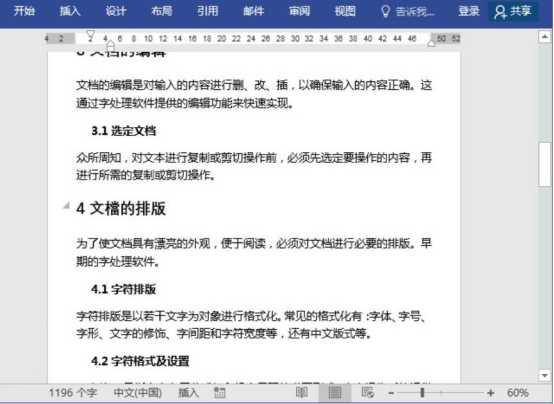Click paragraph starting 为了使文档具有漂亮的外观
Viewport: 554px width, 404px height.
tap(254, 252)
